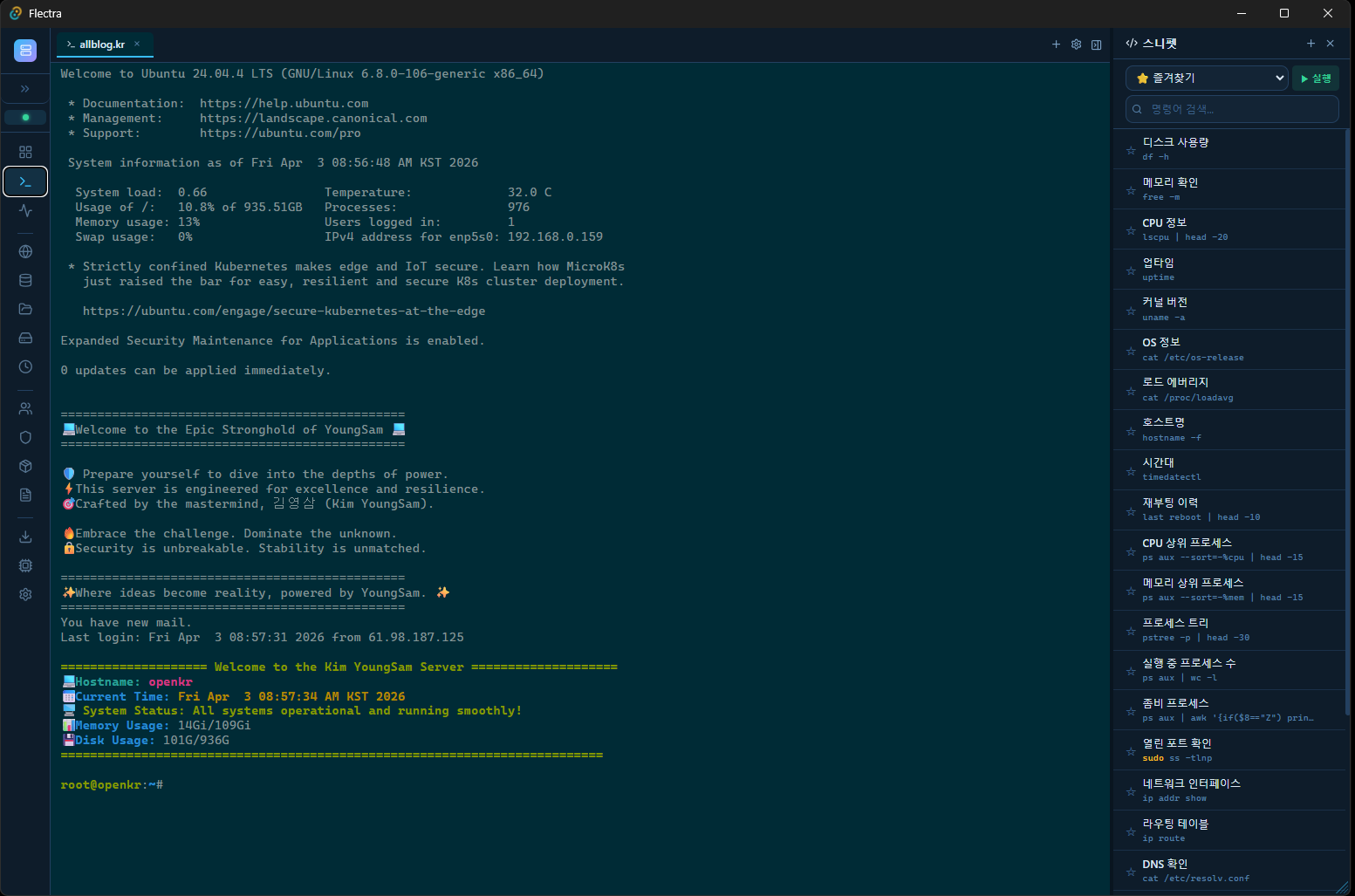Image resolution: width=1355 pixels, height=896 pixels.
Task: Select the 열린 포트 확인 snippet entry
Action: (x=1230, y=749)
